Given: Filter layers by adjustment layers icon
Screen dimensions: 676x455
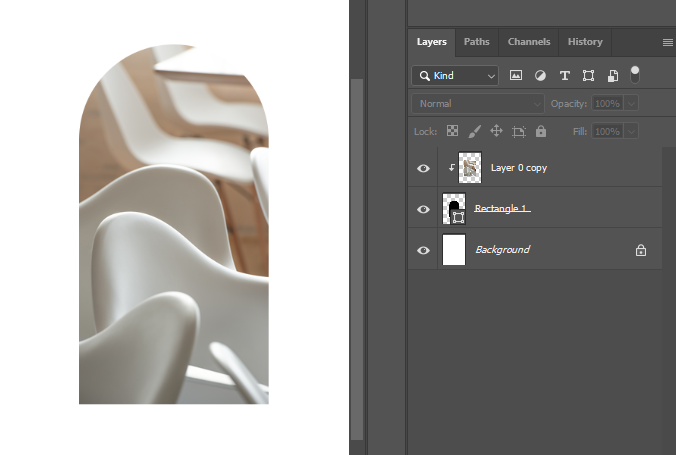Looking at the screenshot, I should (540, 76).
